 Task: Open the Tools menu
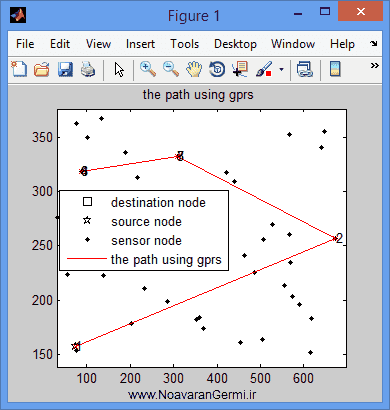point(185,44)
